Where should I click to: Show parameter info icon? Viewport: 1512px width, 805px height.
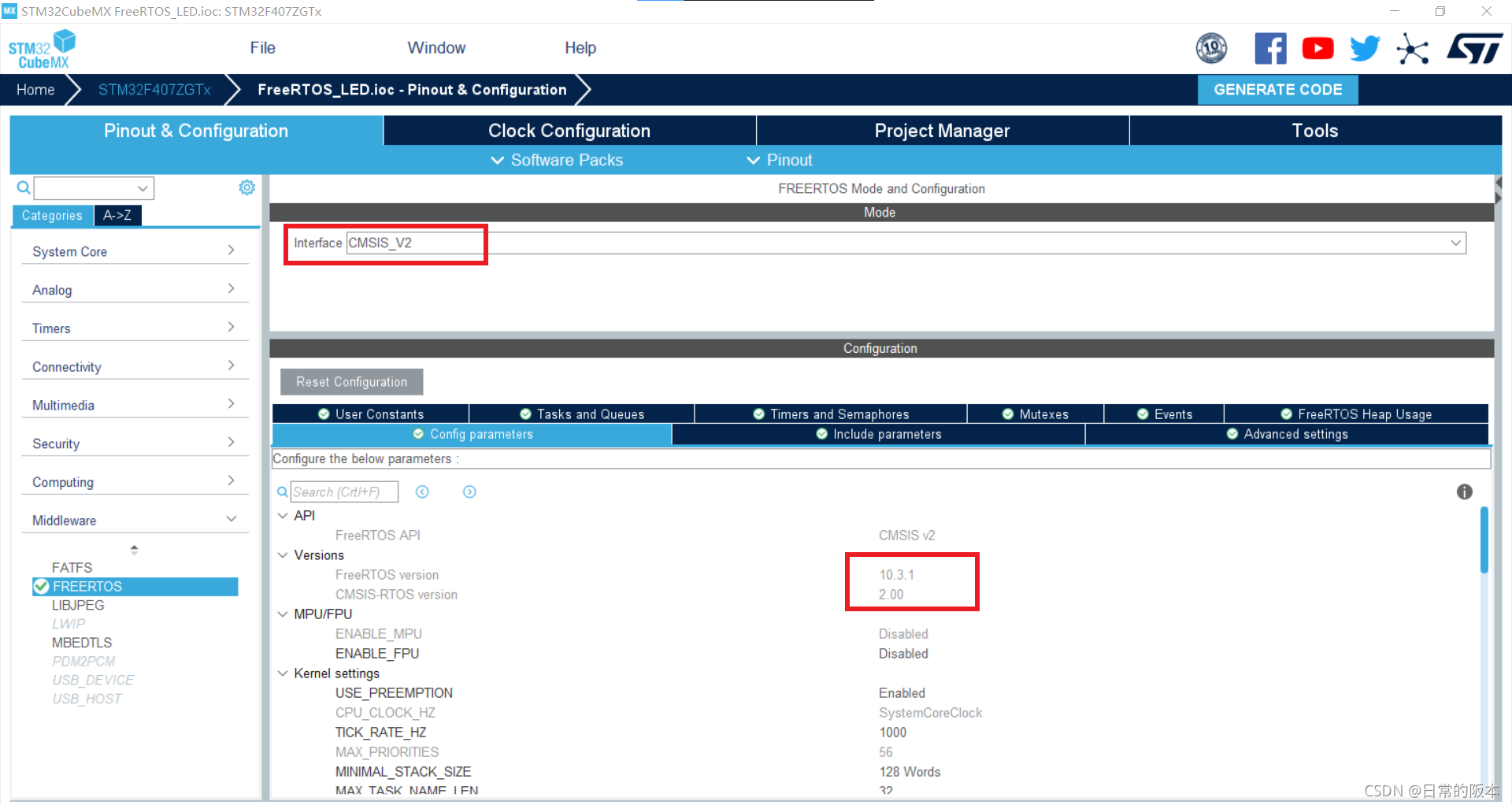1464,492
